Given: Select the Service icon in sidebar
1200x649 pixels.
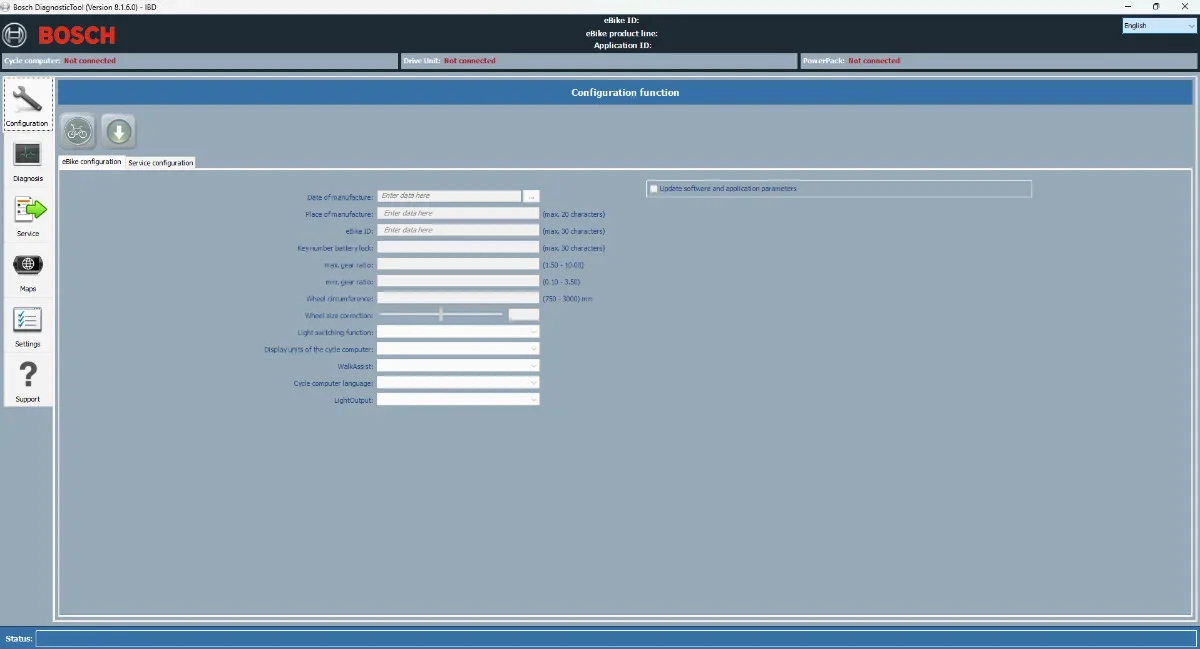Looking at the screenshot, I should (x=27, y=214).
